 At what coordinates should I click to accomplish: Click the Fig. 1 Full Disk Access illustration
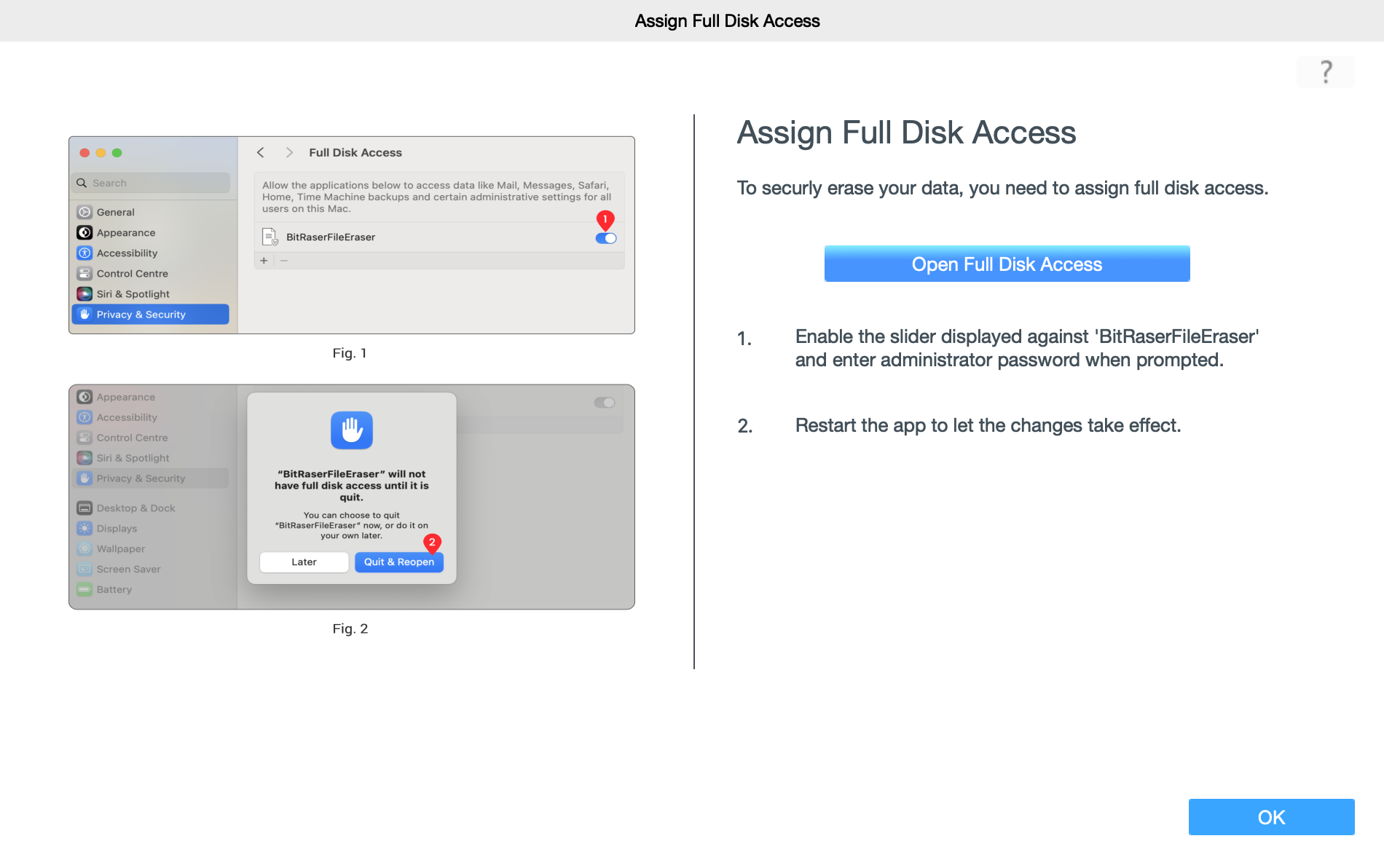pyautogui.click(x=352, y=235)
